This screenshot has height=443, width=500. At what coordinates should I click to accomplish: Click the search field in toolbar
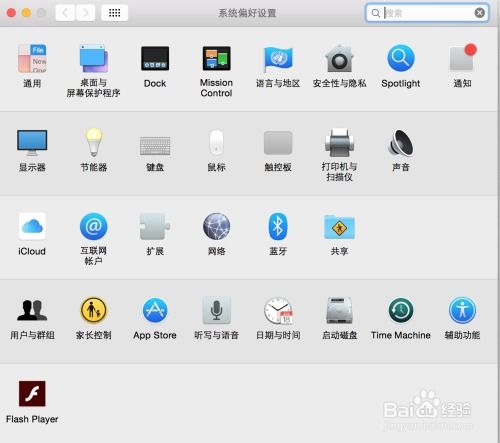[x=427, y=13]
